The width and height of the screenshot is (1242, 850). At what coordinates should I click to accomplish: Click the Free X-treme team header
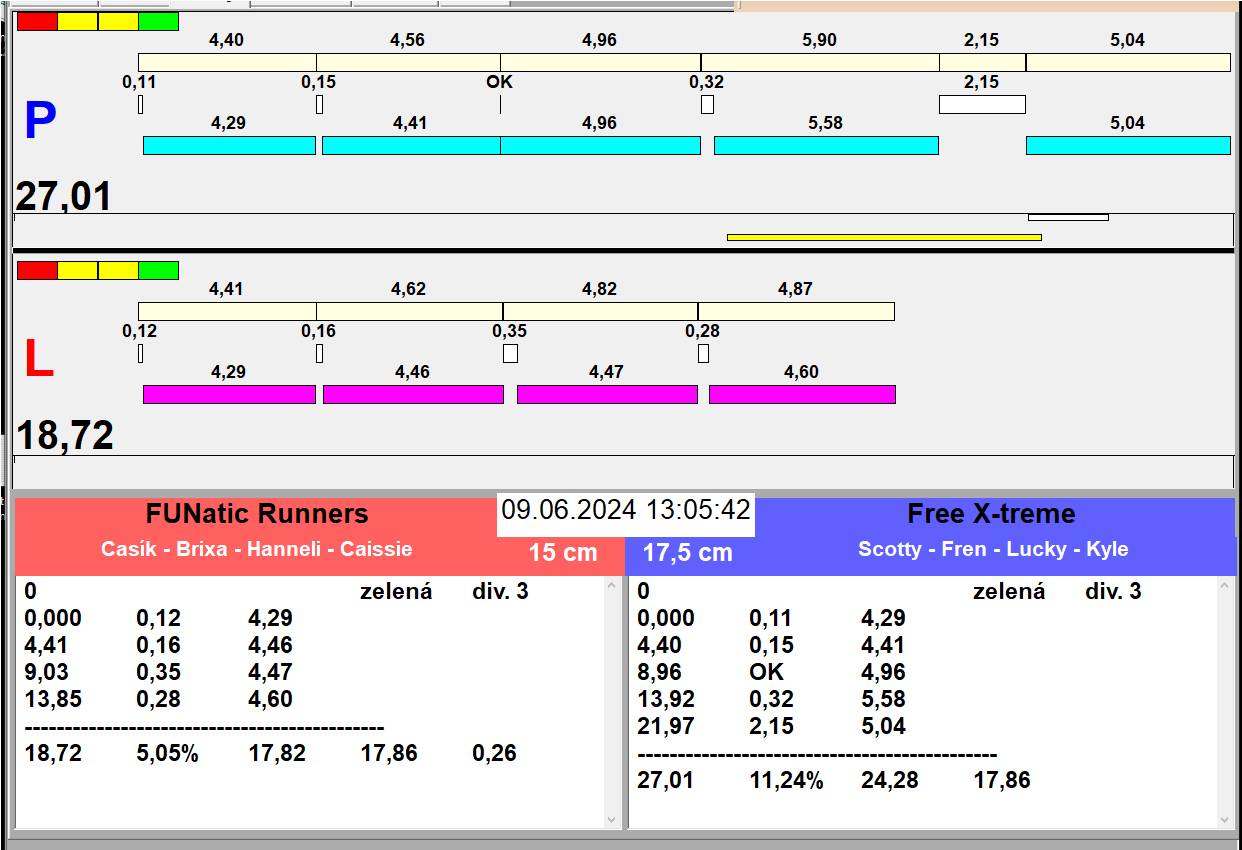[990, 514]
